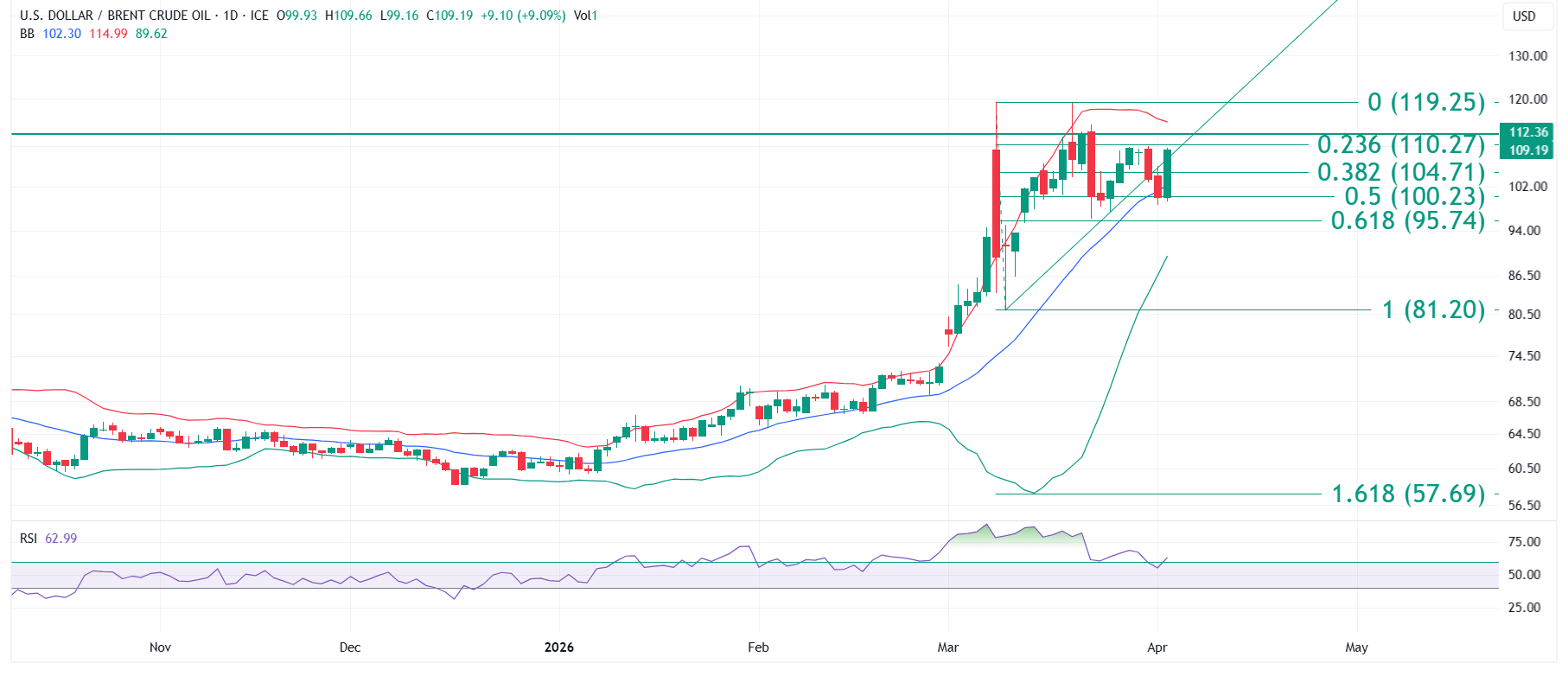Select the Fibonacci 0 (119.25) level label

coord(1426,102)
